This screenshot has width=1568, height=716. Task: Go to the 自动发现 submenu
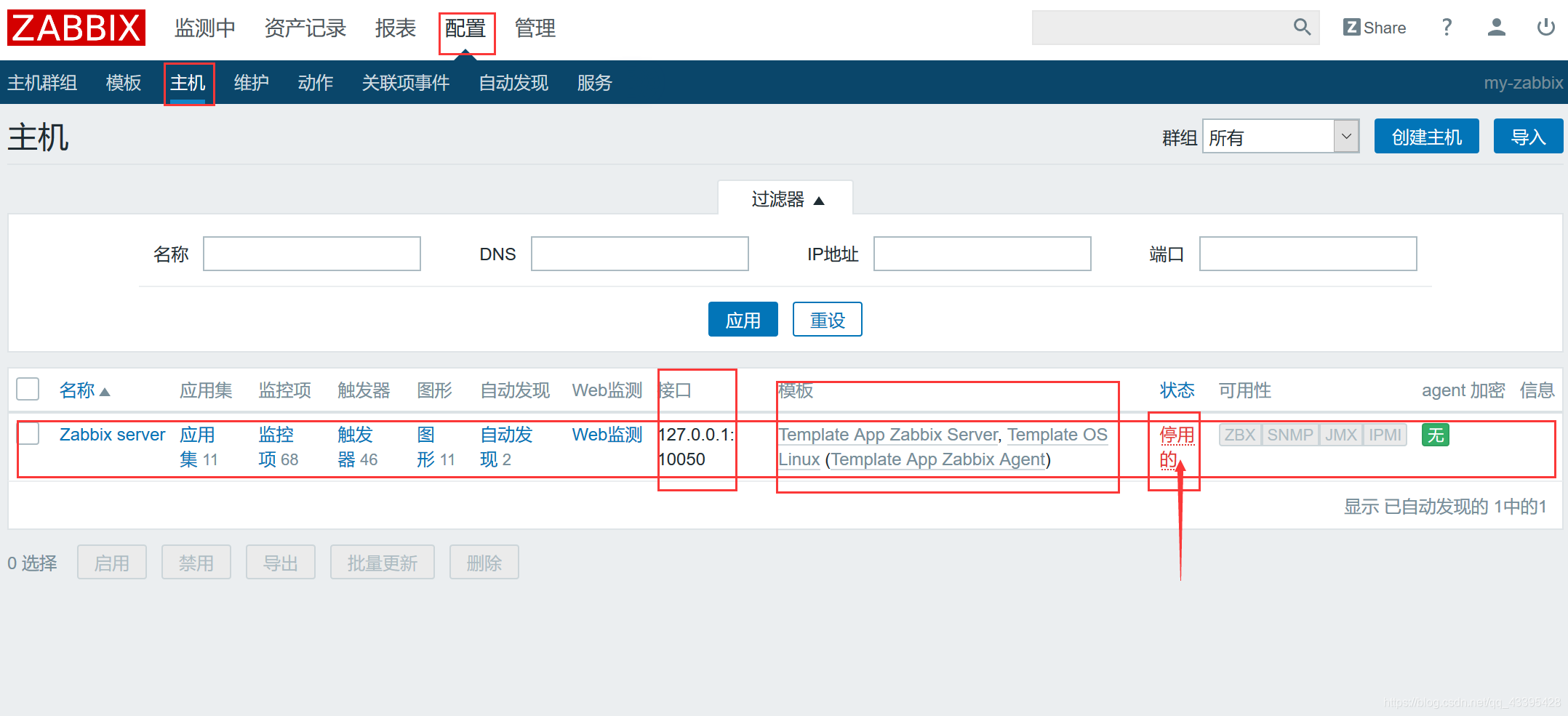[x=513, y=83]
